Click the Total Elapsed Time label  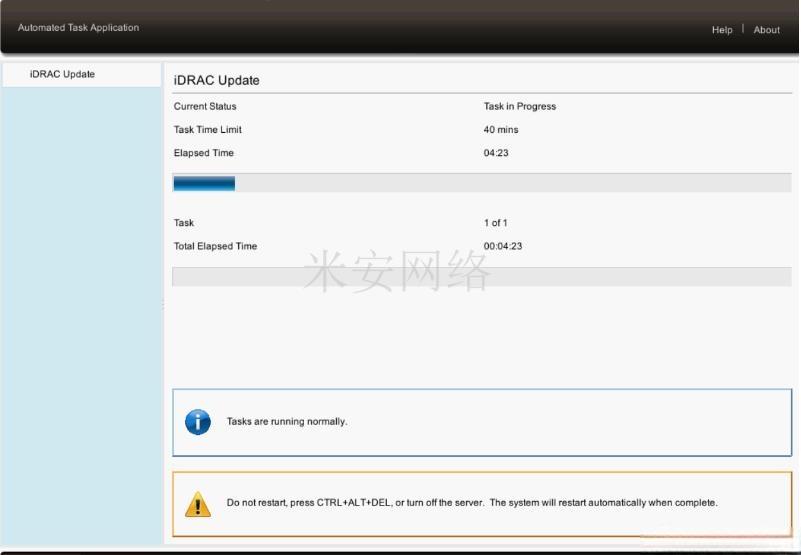215,246
